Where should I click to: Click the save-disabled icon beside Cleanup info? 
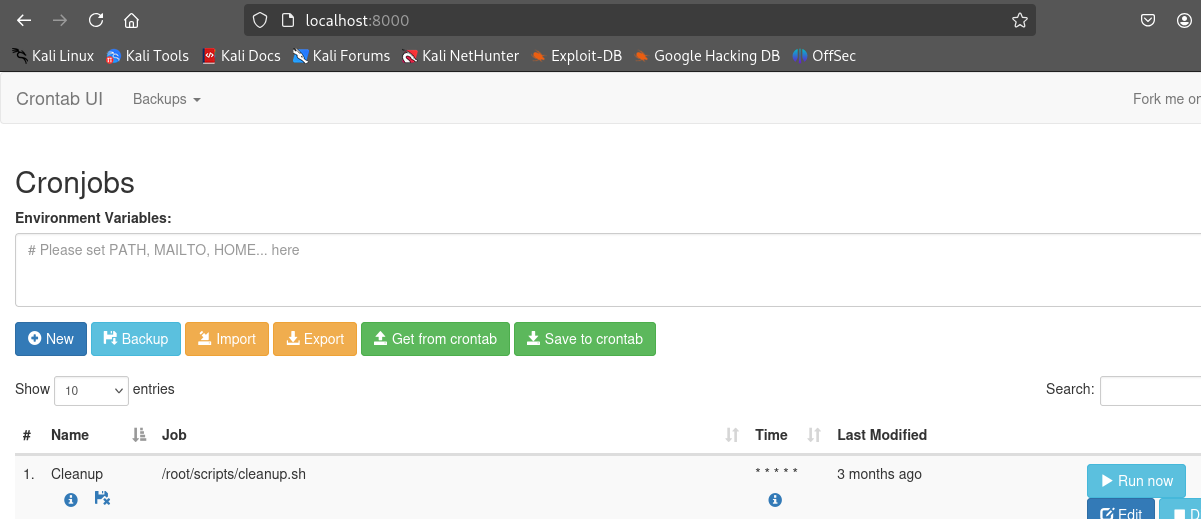102,498
